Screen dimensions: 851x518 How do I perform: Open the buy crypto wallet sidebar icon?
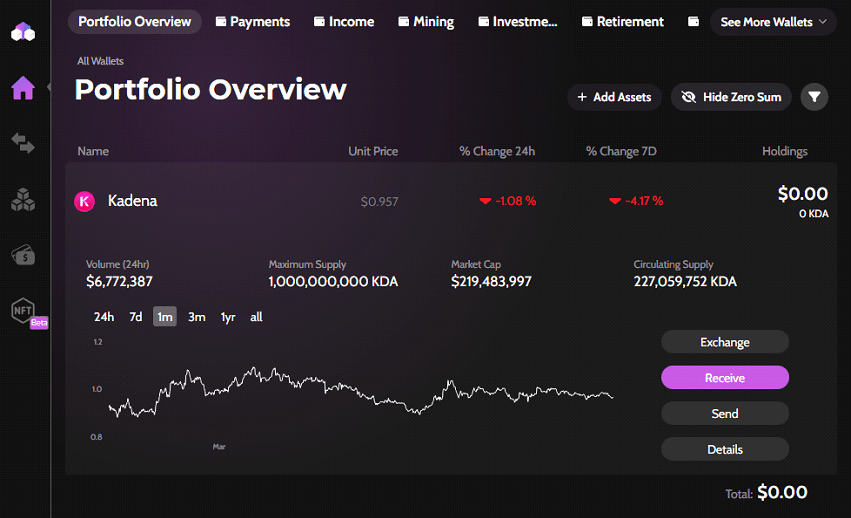(x=23, y=255)
